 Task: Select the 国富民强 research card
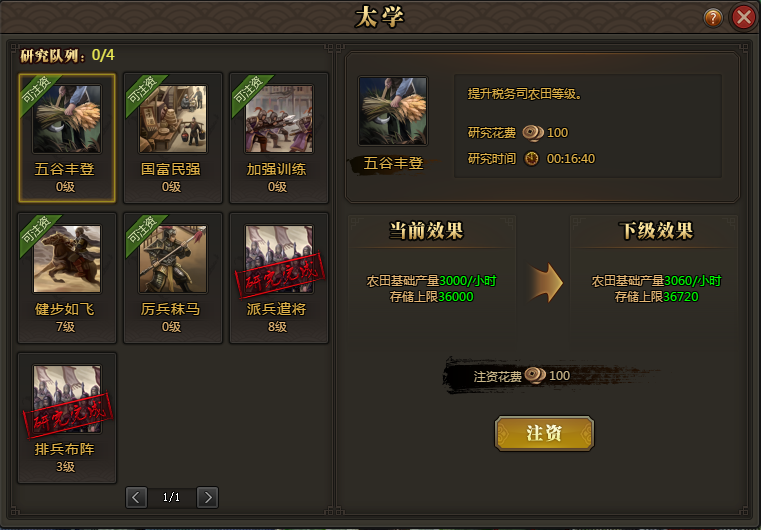(x=173, y=138)
